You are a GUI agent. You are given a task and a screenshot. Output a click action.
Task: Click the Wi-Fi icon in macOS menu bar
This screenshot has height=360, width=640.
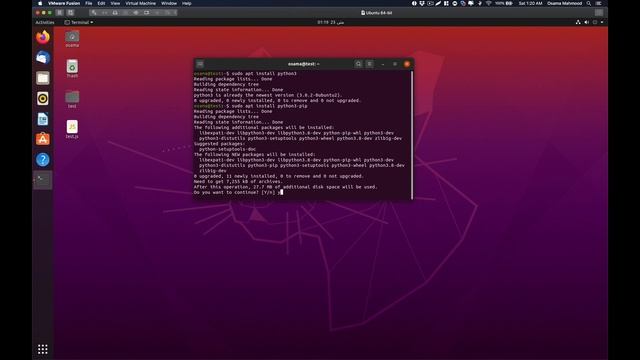(488, 3)
